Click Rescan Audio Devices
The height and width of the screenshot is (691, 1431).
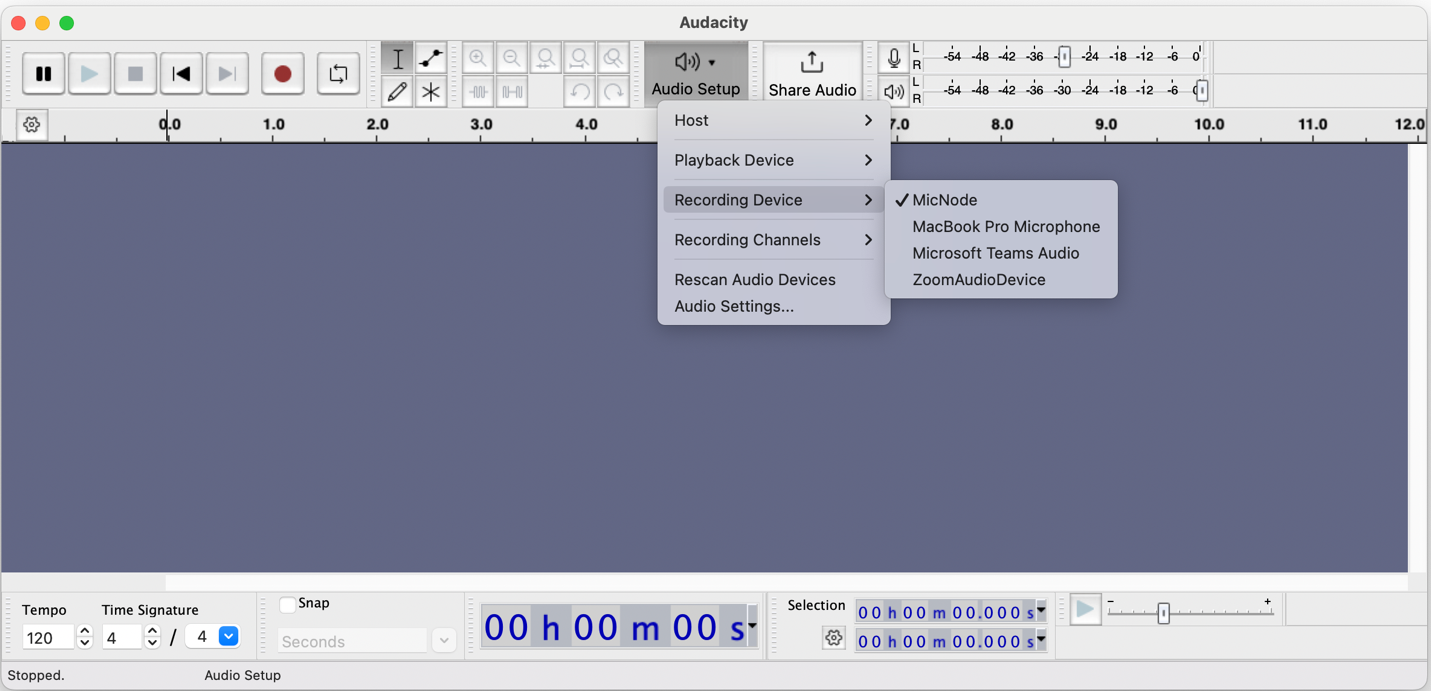coord(756,279)
